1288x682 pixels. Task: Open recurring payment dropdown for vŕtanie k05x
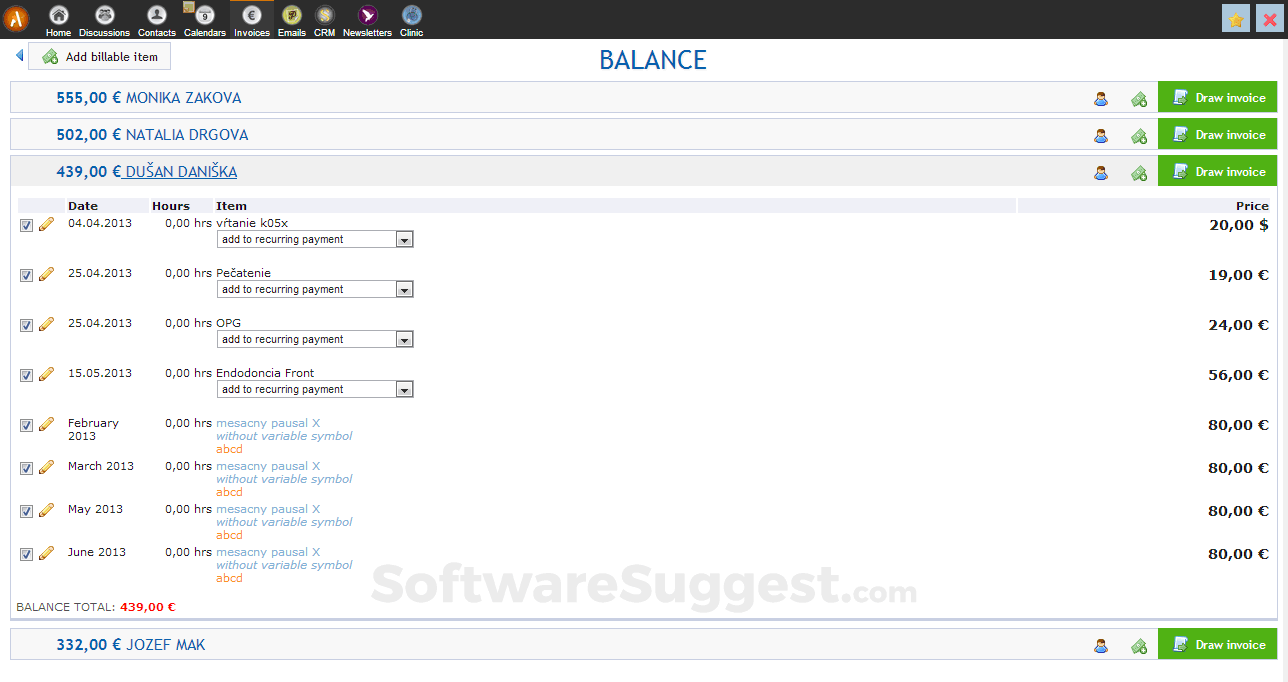[315, 239]
